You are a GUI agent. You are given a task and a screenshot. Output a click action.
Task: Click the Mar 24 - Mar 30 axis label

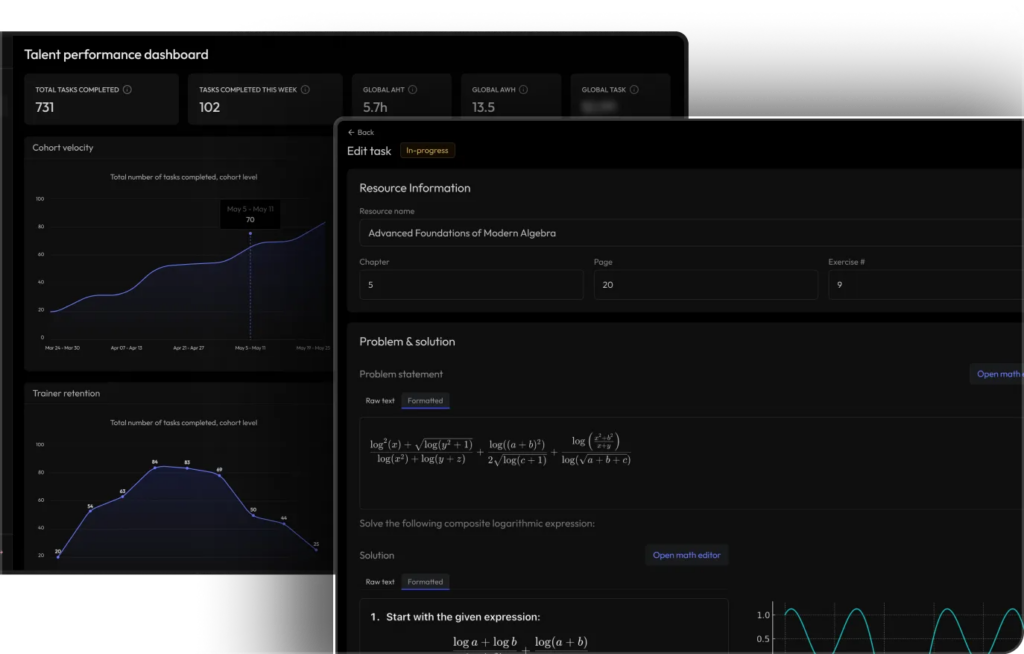(x=62, y=348)
